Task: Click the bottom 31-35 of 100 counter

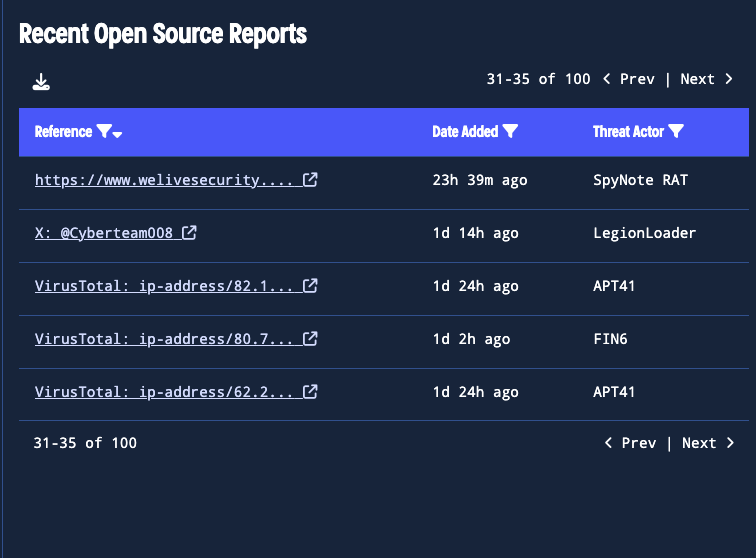Action: coord(85,443)
